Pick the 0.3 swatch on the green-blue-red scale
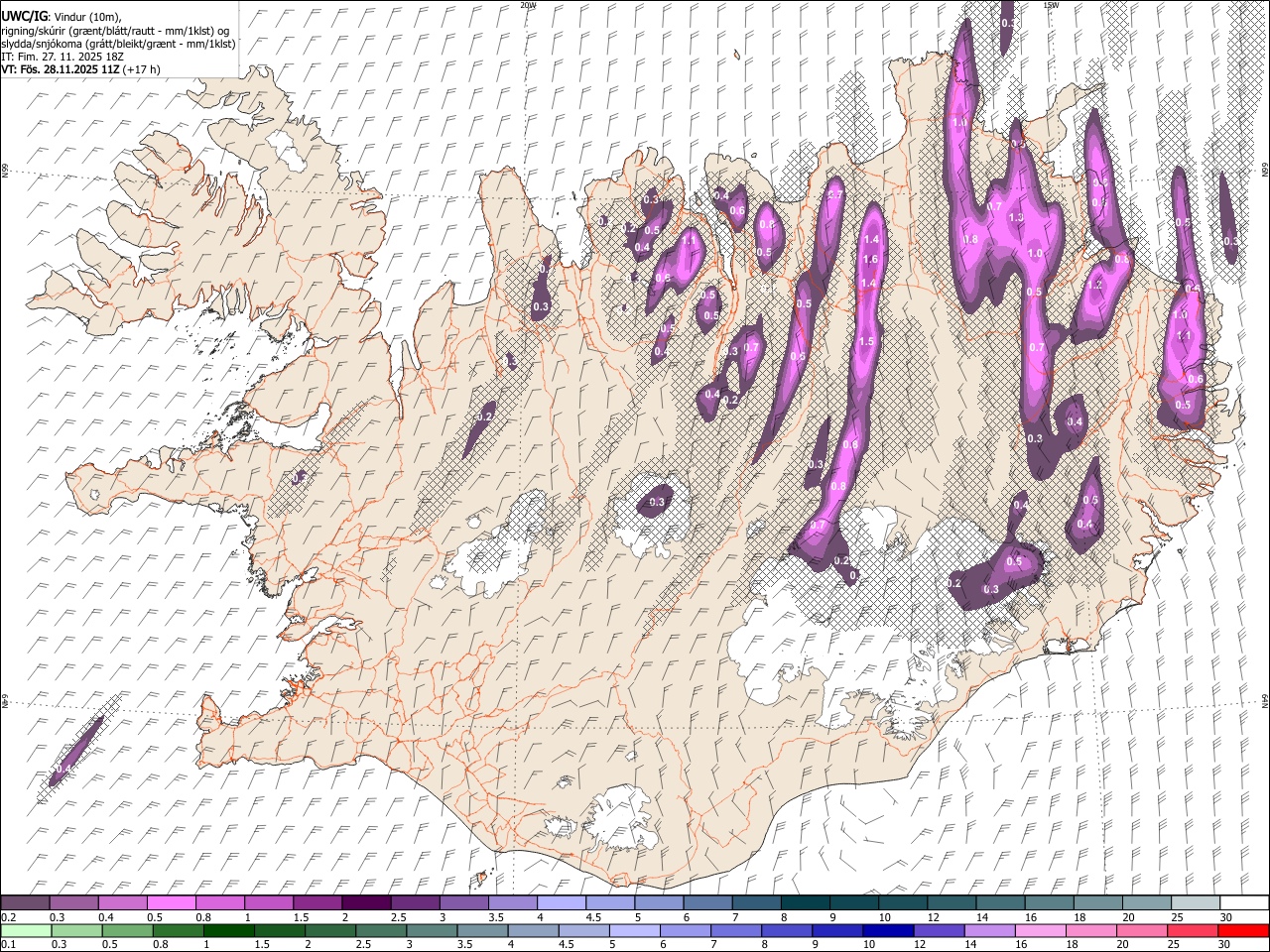Screen dimensions: 1270x952 point(76,930)
